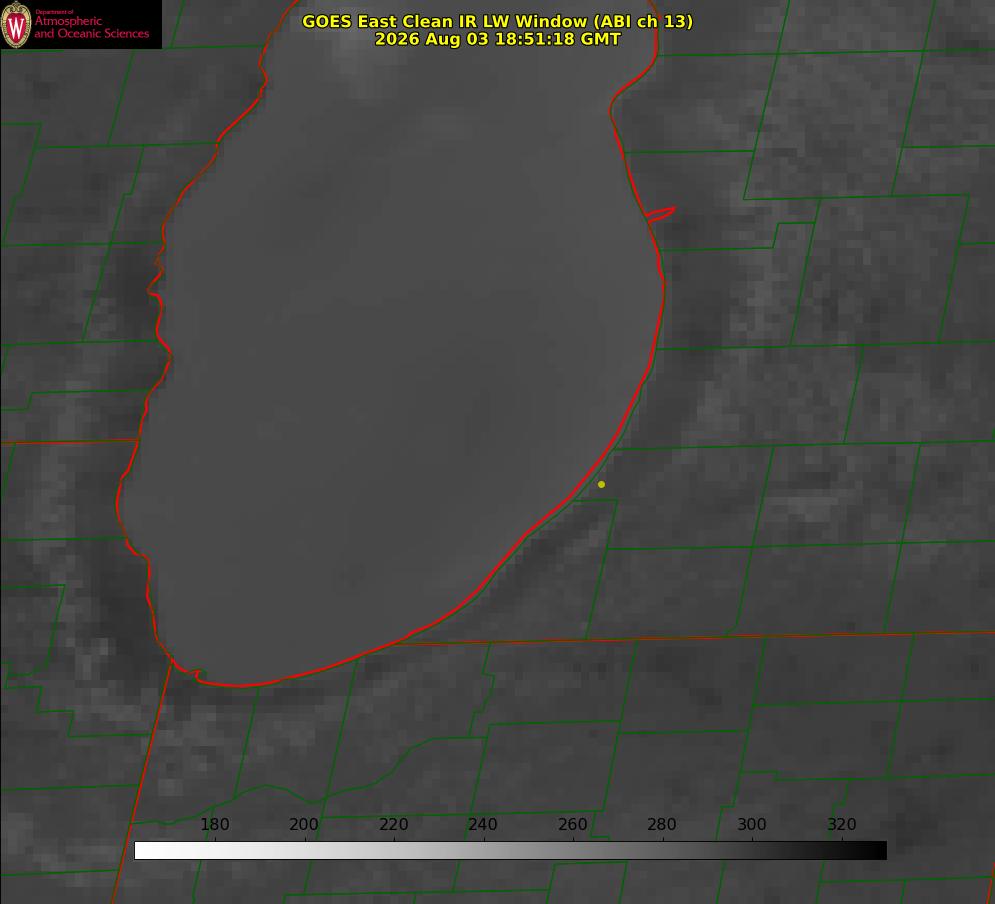
Task: Click the 200 tick label on the colorbar
Action: pos(304,824)
